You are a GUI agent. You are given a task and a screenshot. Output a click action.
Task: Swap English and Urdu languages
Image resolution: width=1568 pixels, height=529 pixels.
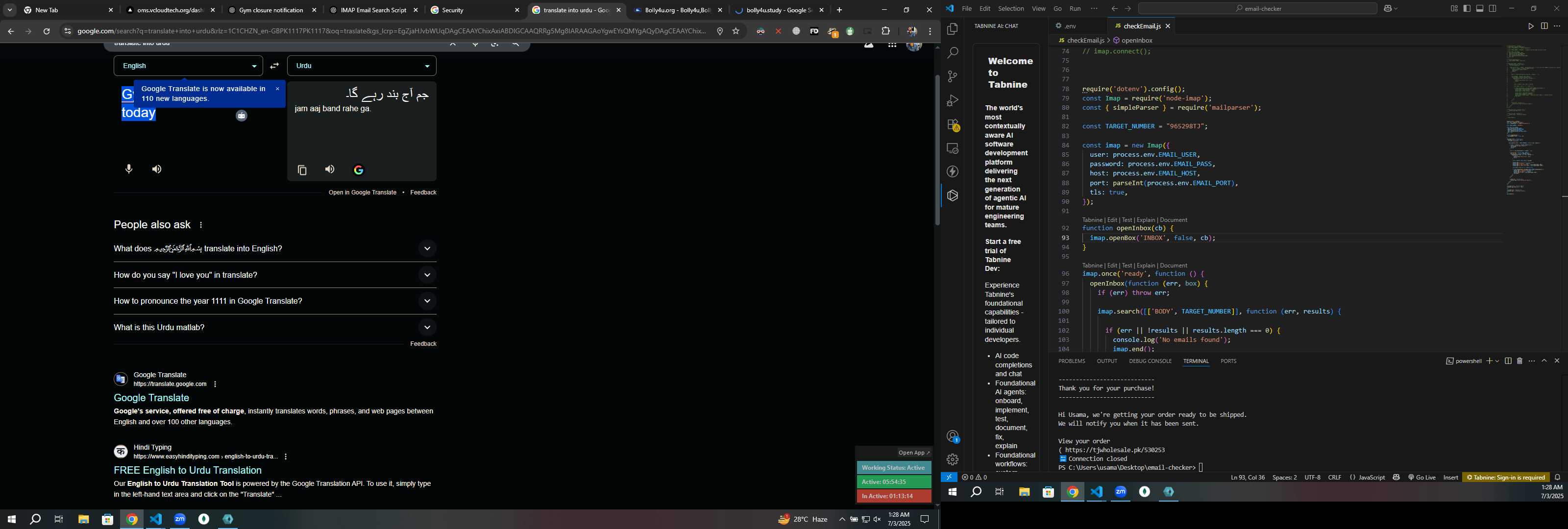pyautogui.click(x=274, y=66)
